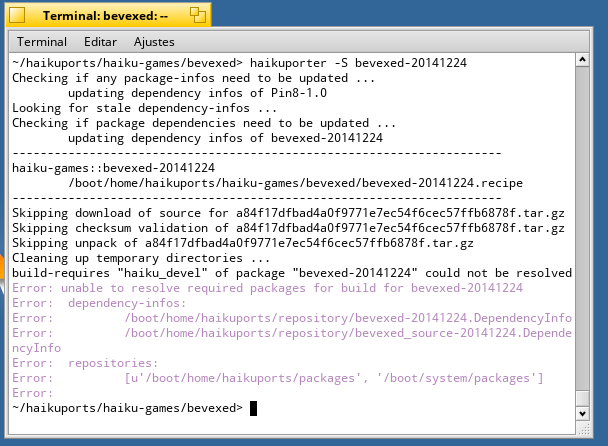Click the scrollbar down arrow

[582, 413]
